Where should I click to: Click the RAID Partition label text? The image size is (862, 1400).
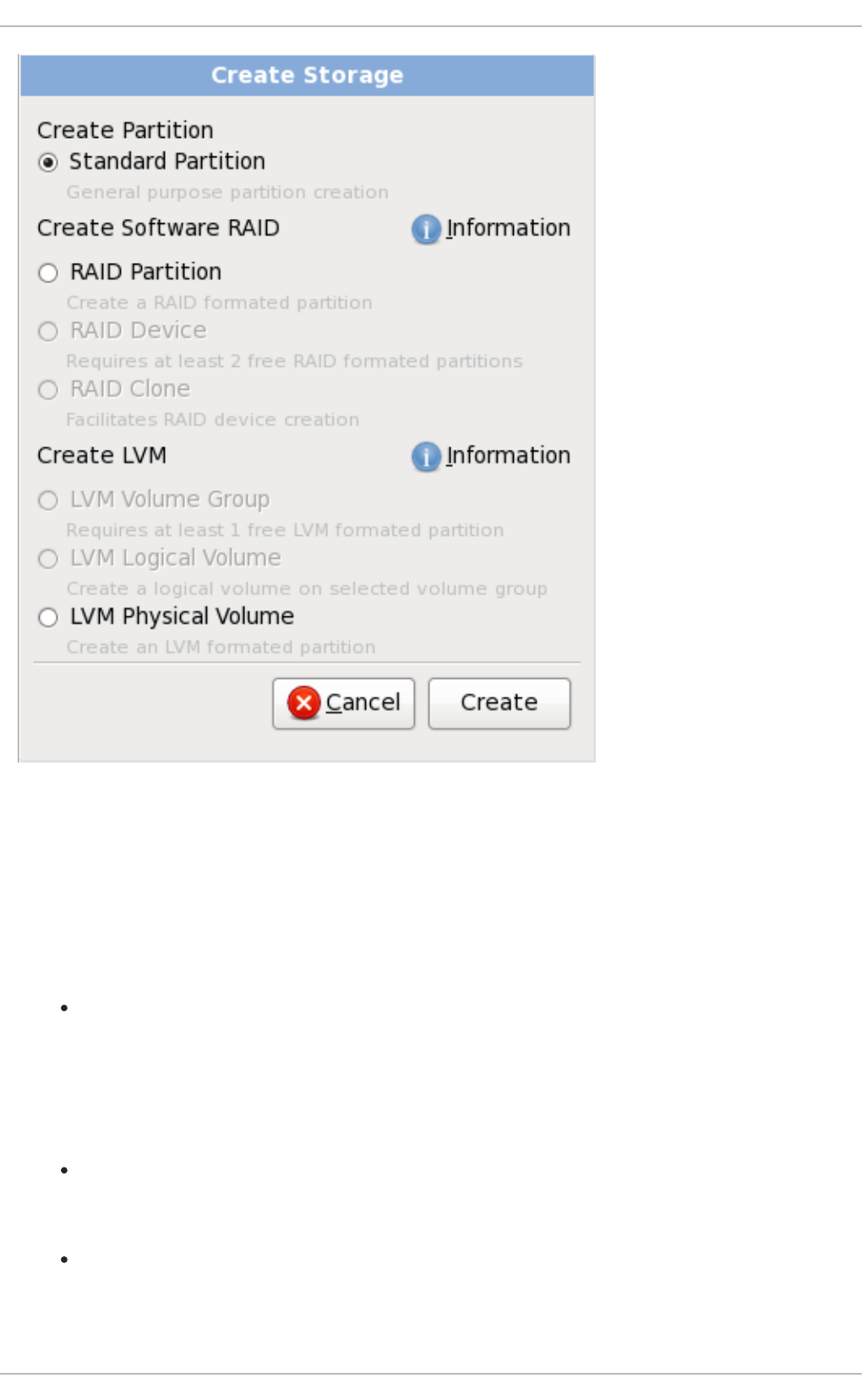(x=145, y=272)
